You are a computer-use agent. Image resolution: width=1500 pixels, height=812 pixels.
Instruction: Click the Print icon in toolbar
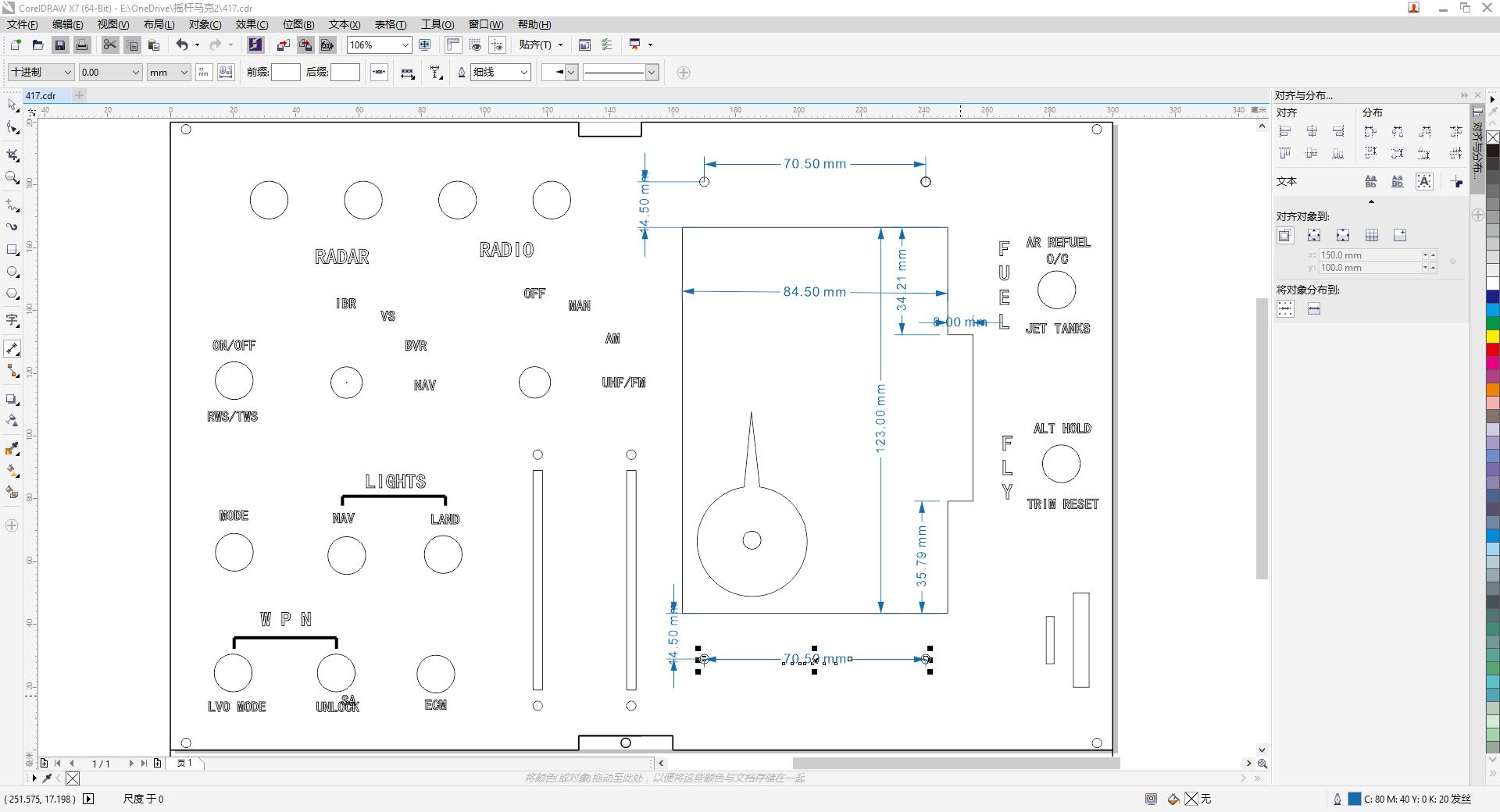(81, 45)
